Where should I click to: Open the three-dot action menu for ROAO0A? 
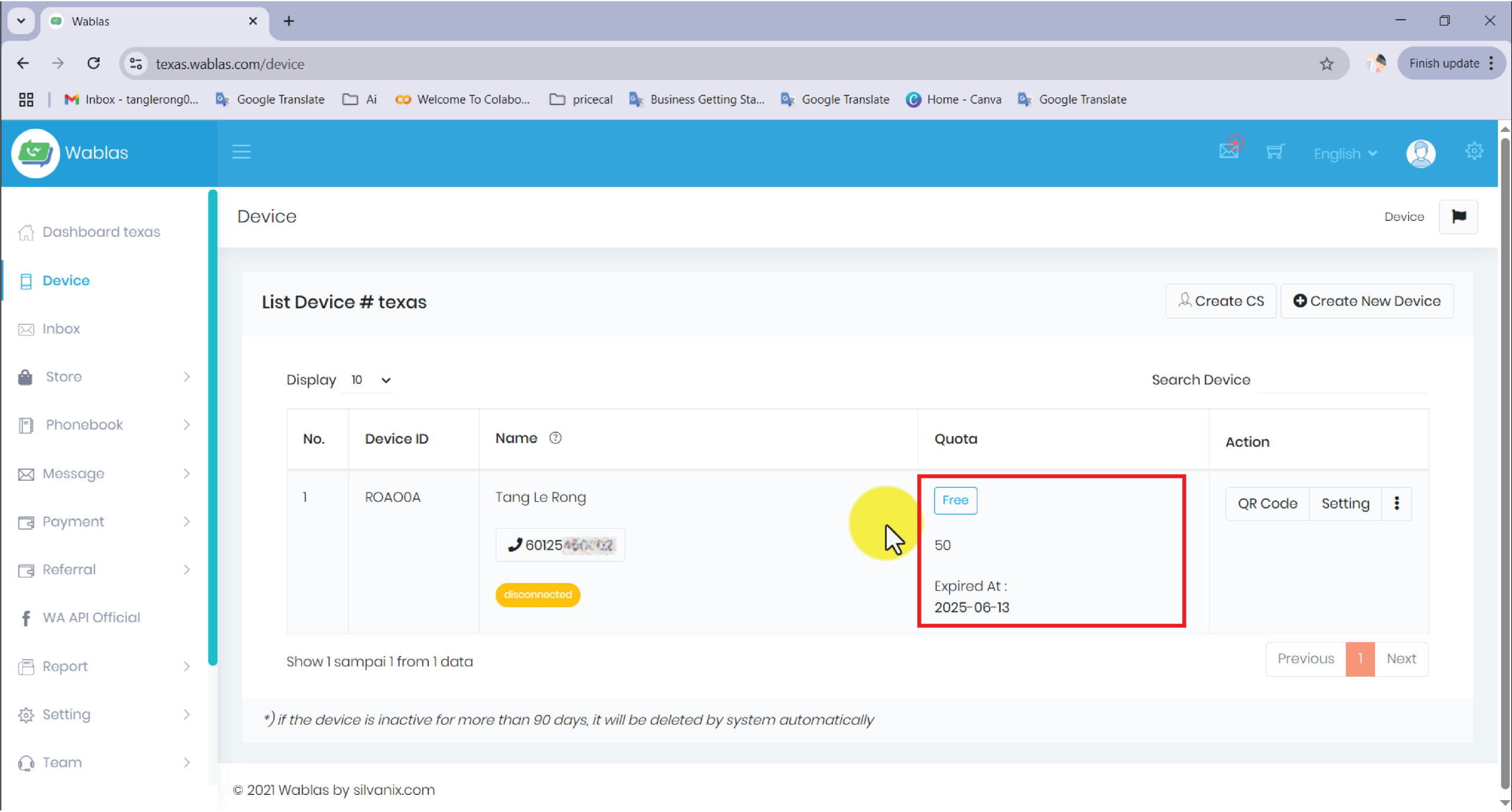[x=1397, y=503]
